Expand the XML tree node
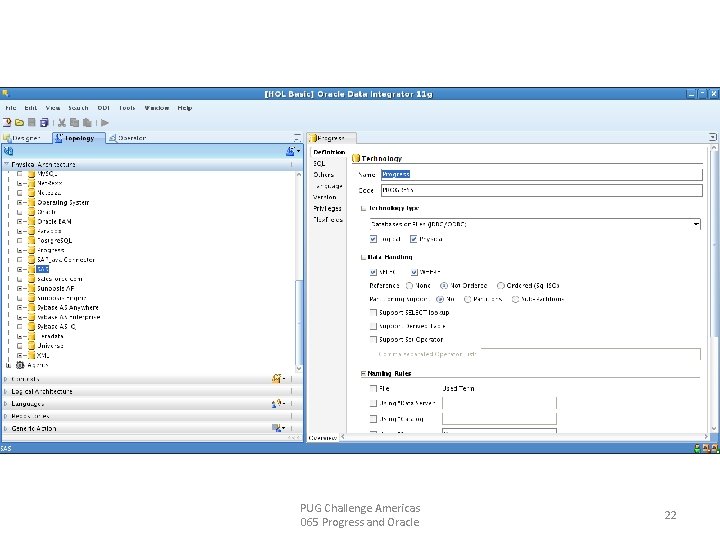Image resolution: width=720 pixels, height=540 pixels. [x=20, y=355]
